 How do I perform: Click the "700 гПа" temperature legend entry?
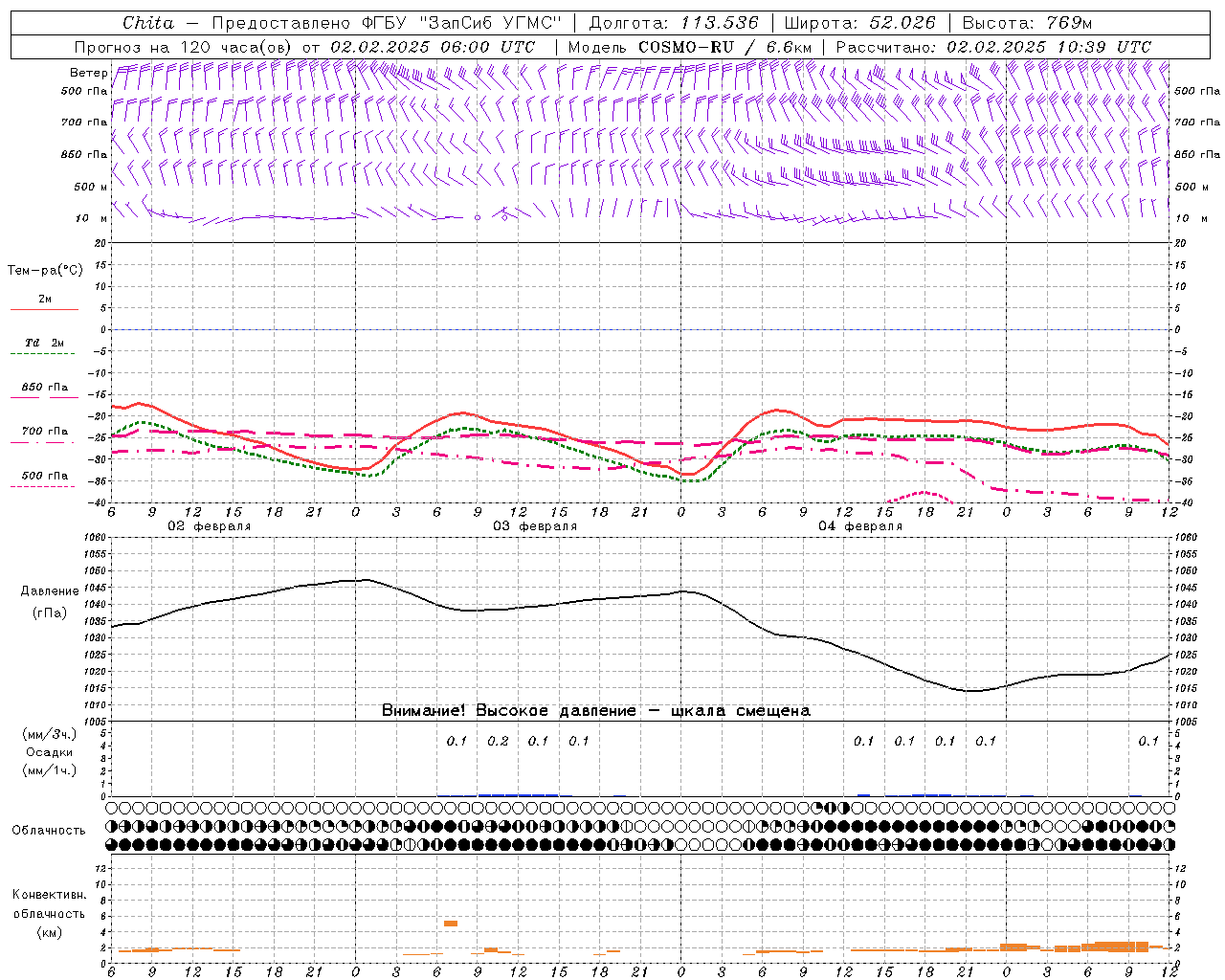[x=45, y=431]
